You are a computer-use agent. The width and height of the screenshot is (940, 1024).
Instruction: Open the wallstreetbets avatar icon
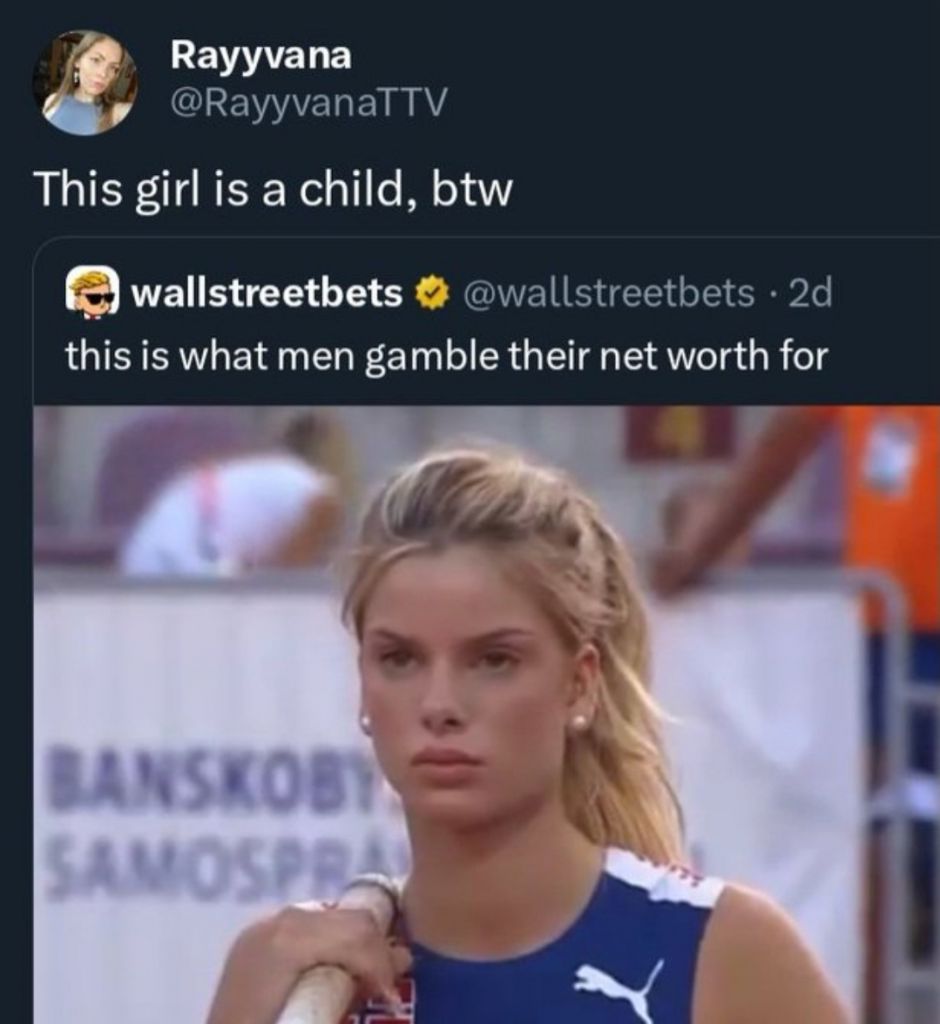[x=92, y=293]
